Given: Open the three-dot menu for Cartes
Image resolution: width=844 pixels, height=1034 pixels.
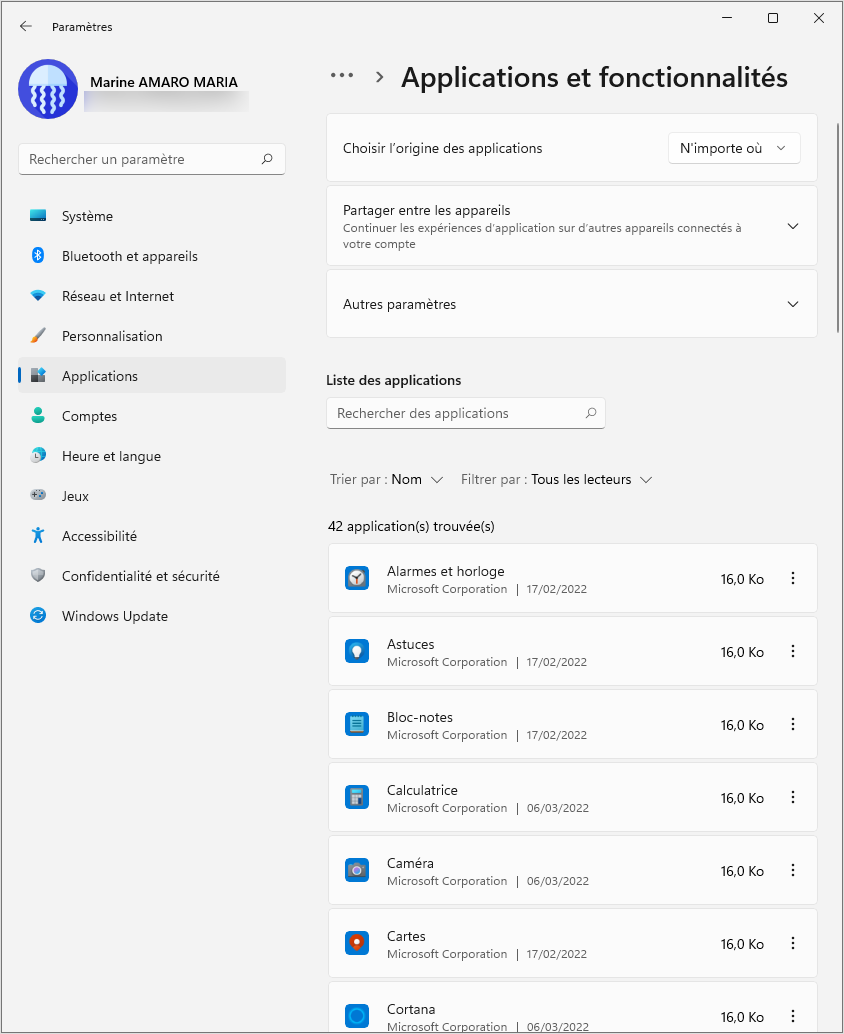Looking at the screenshot, I should [x=793, y=943].
